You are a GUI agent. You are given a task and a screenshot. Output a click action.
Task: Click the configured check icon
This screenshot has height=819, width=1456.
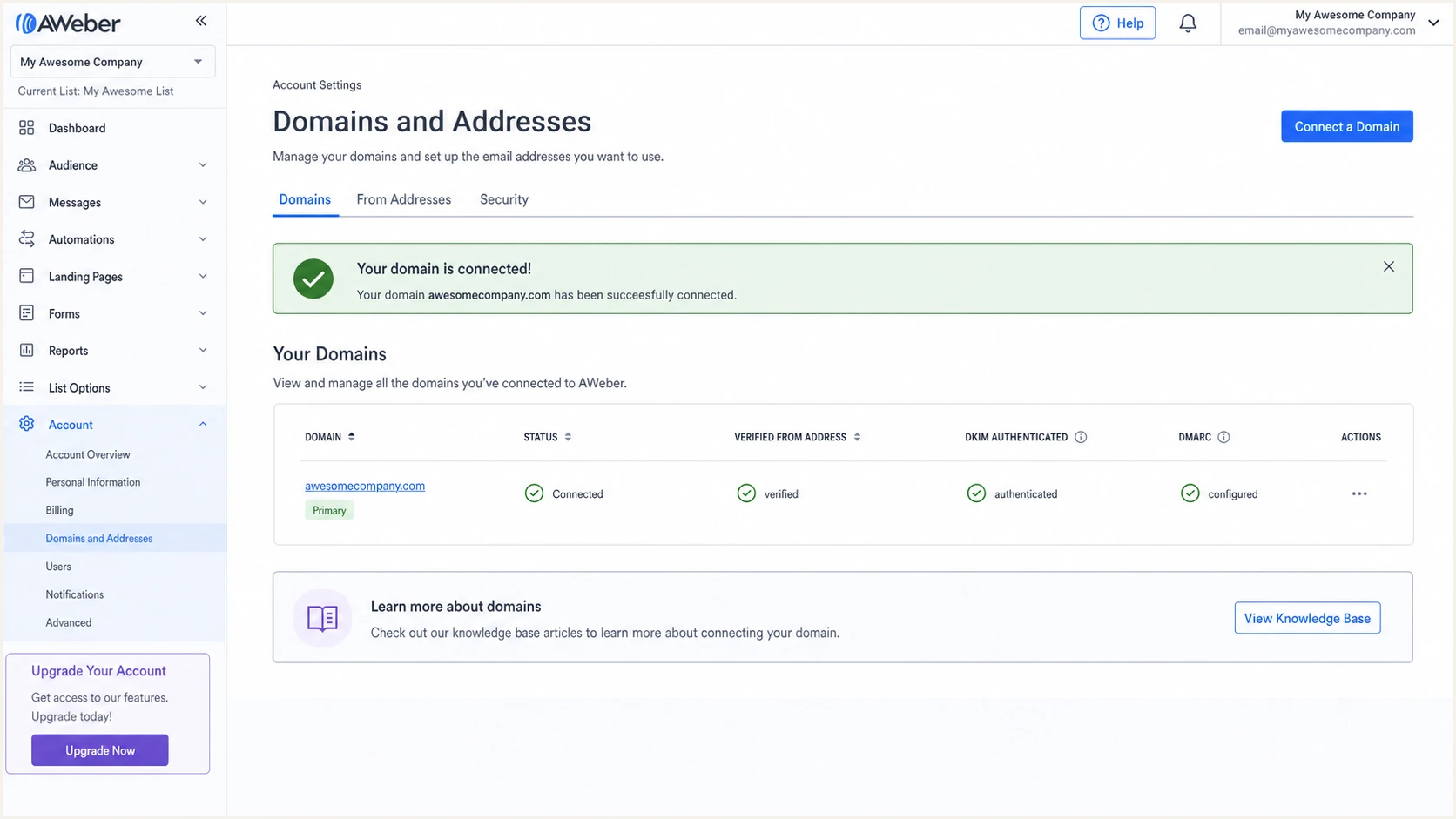pos(1190,493)
